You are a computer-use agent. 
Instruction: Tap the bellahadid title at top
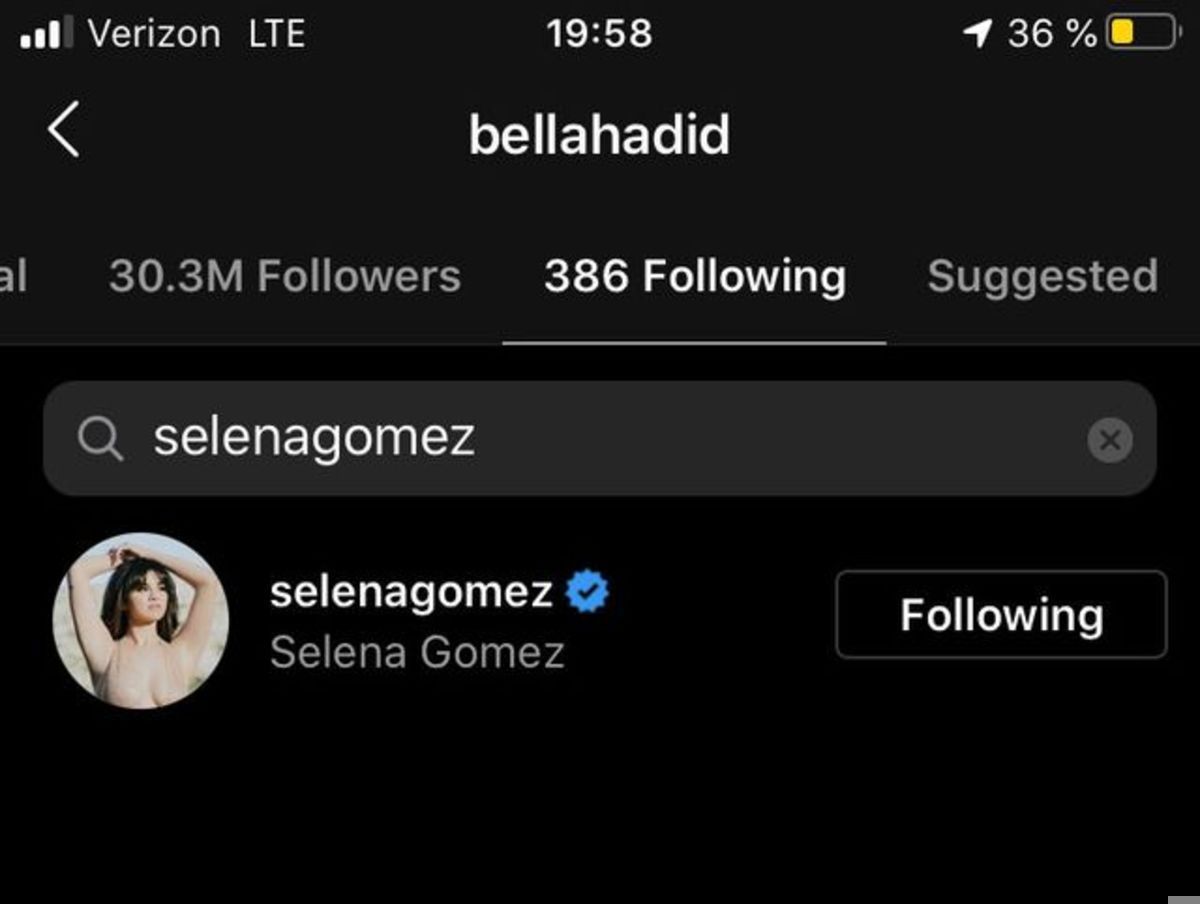pos(599,134)
